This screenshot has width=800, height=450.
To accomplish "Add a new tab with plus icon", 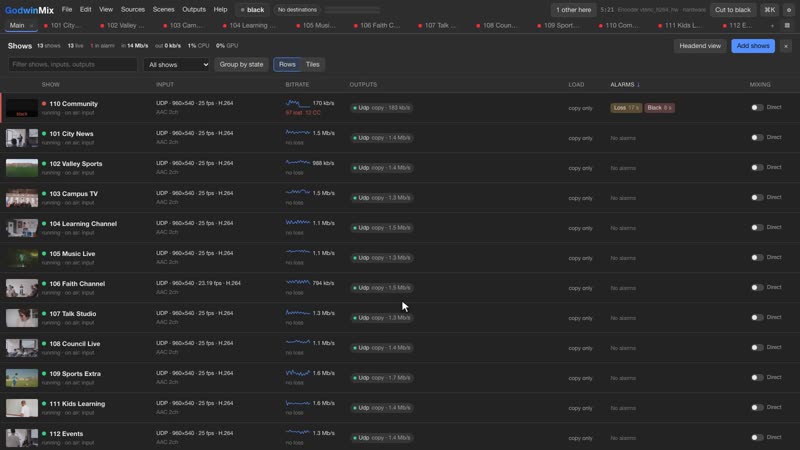I will pos(772,26).
